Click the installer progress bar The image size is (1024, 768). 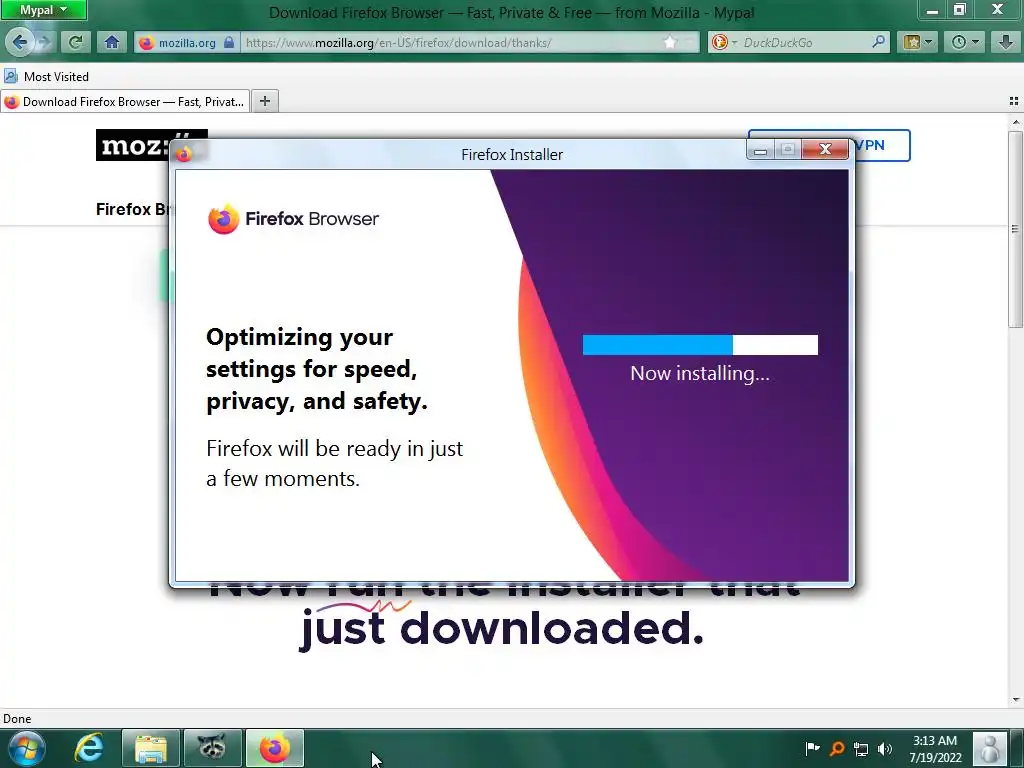coord(700,345)
